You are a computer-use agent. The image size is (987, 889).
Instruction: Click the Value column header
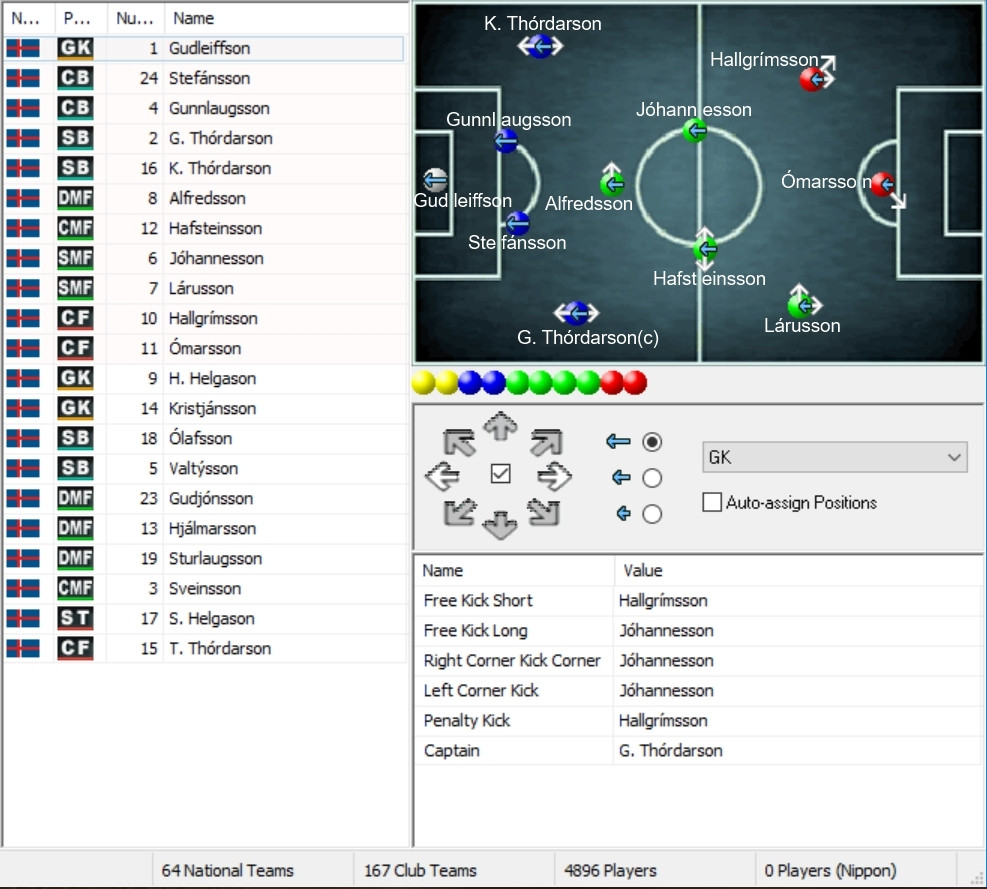pyautogui.click(x=798, y=570)
